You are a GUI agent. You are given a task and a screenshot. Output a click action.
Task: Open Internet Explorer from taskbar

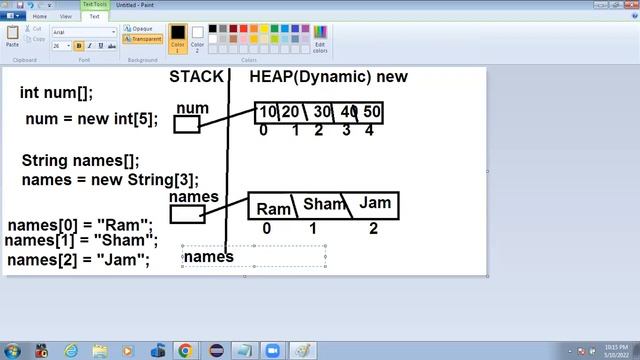coord(71,351)
